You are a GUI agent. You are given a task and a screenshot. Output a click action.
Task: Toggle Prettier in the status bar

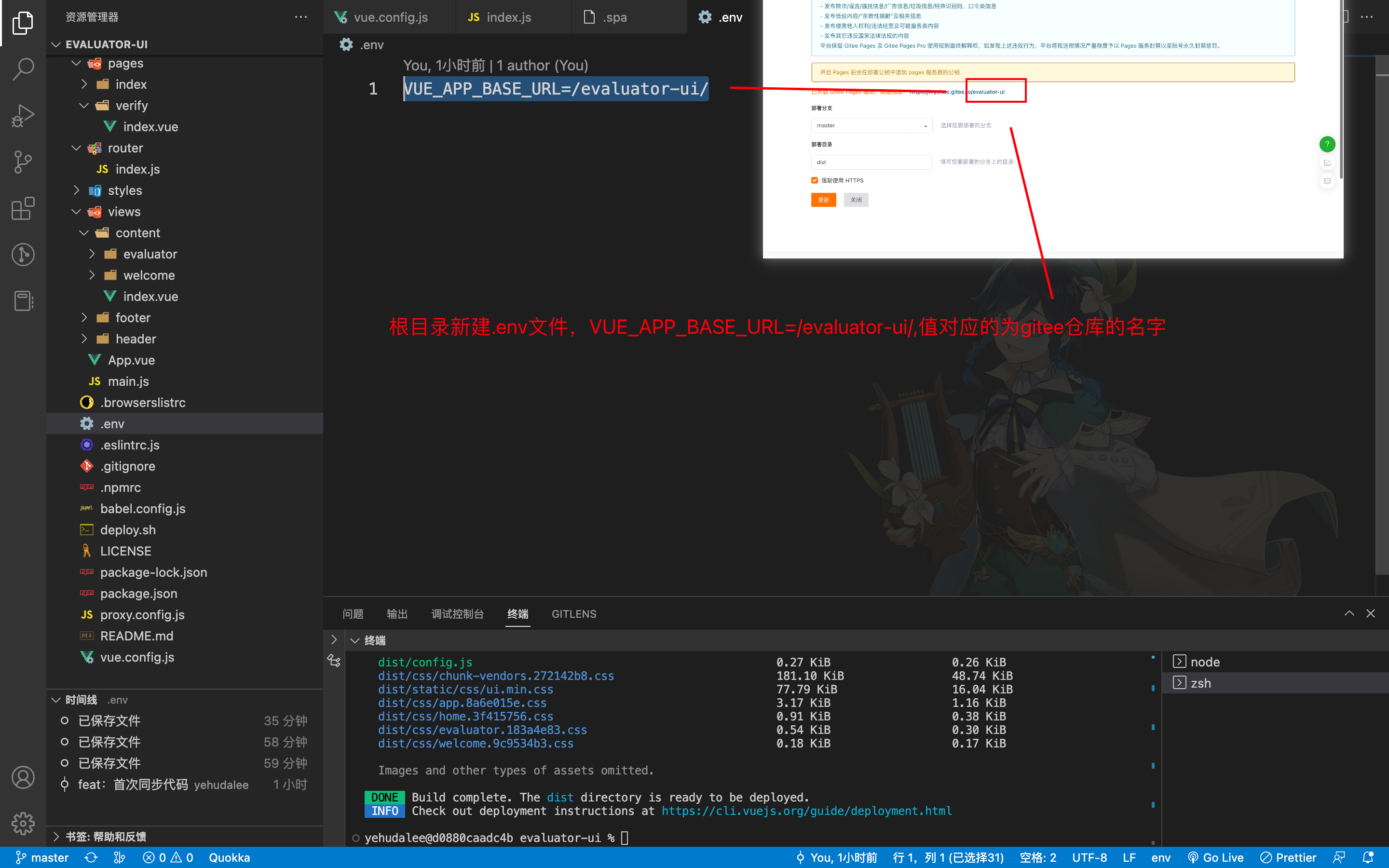[1289, 858]
